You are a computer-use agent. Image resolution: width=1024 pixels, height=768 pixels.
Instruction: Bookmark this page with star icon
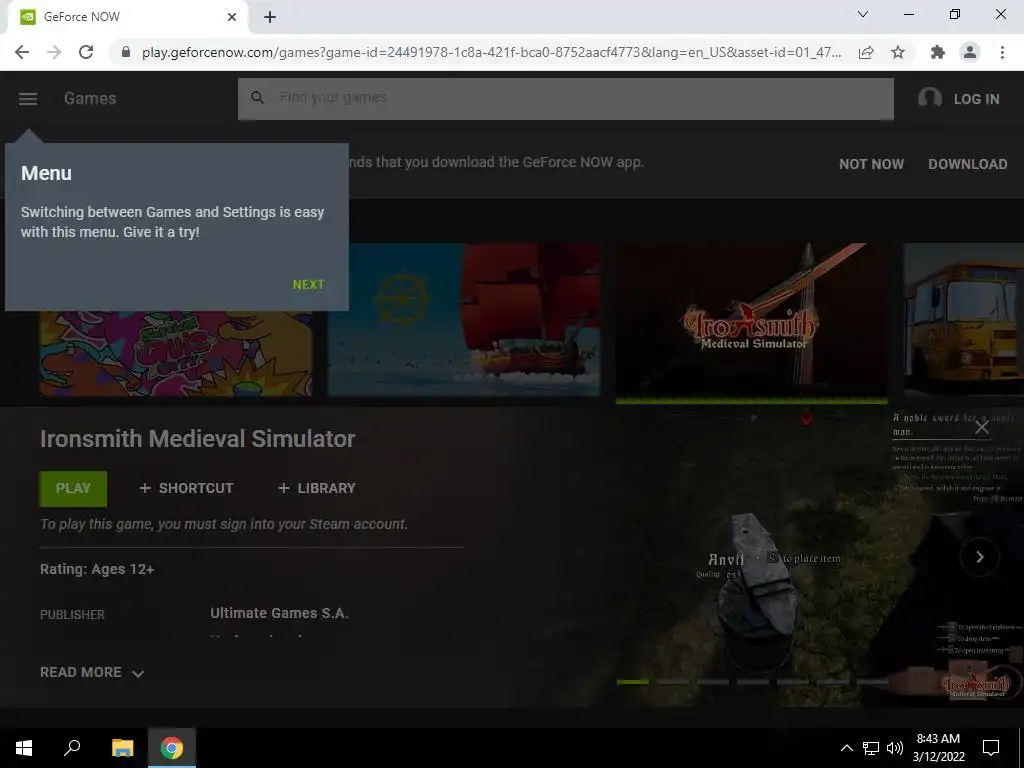click(898, 52)
